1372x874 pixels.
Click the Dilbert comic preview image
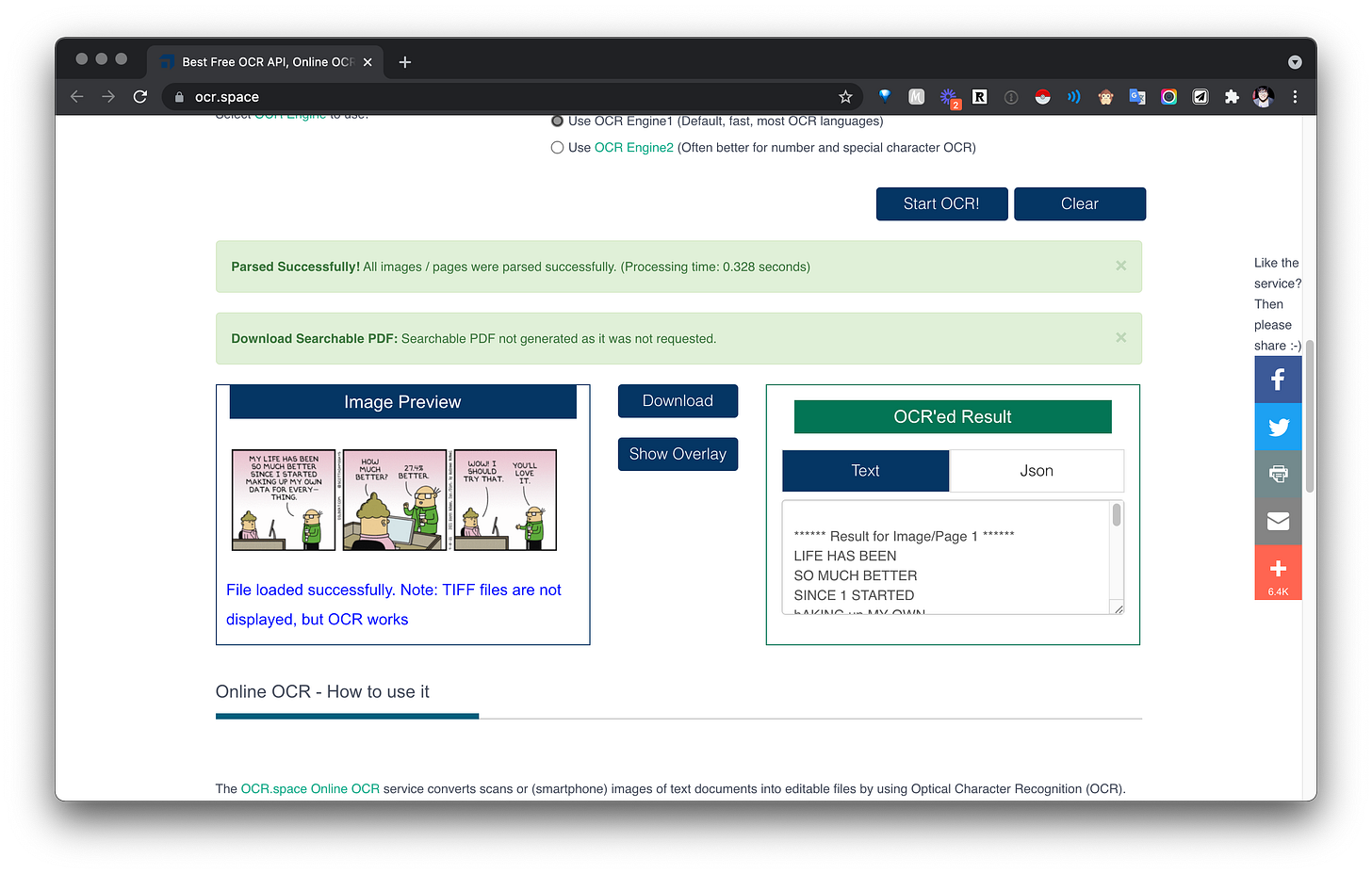pyautogui.click(x=394, y=500)
